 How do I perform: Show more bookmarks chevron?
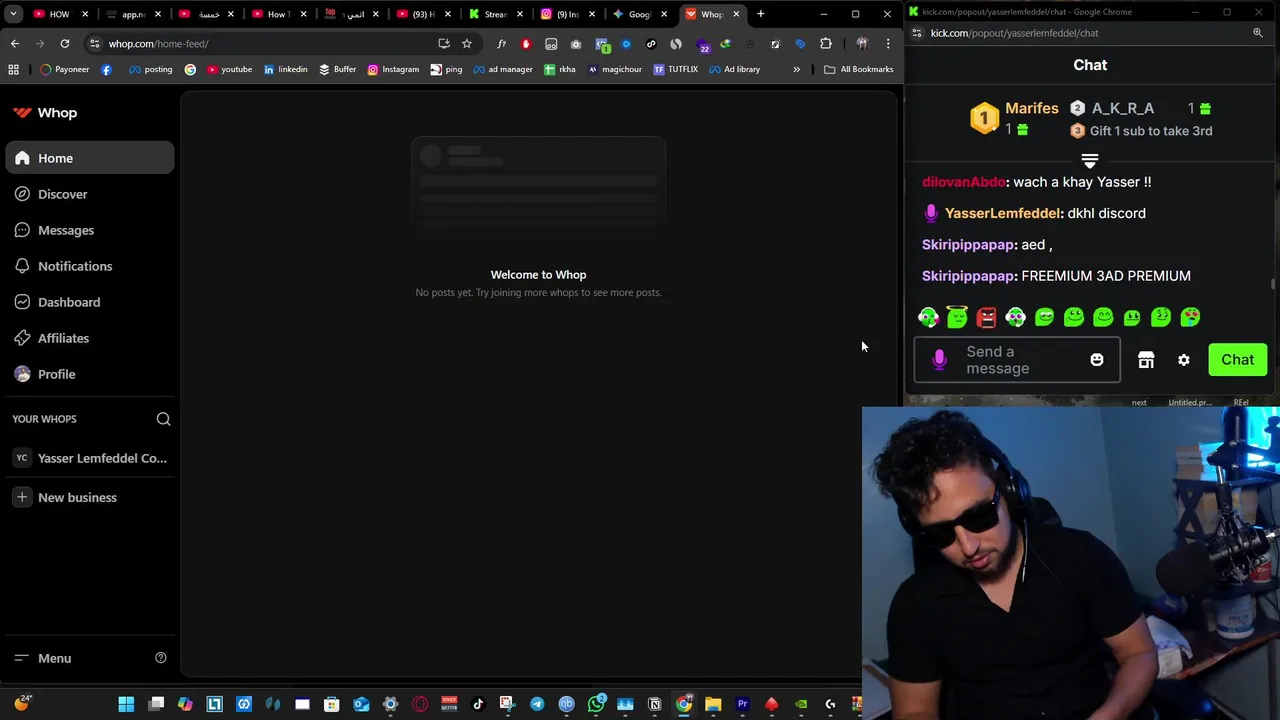coord(796,69)
